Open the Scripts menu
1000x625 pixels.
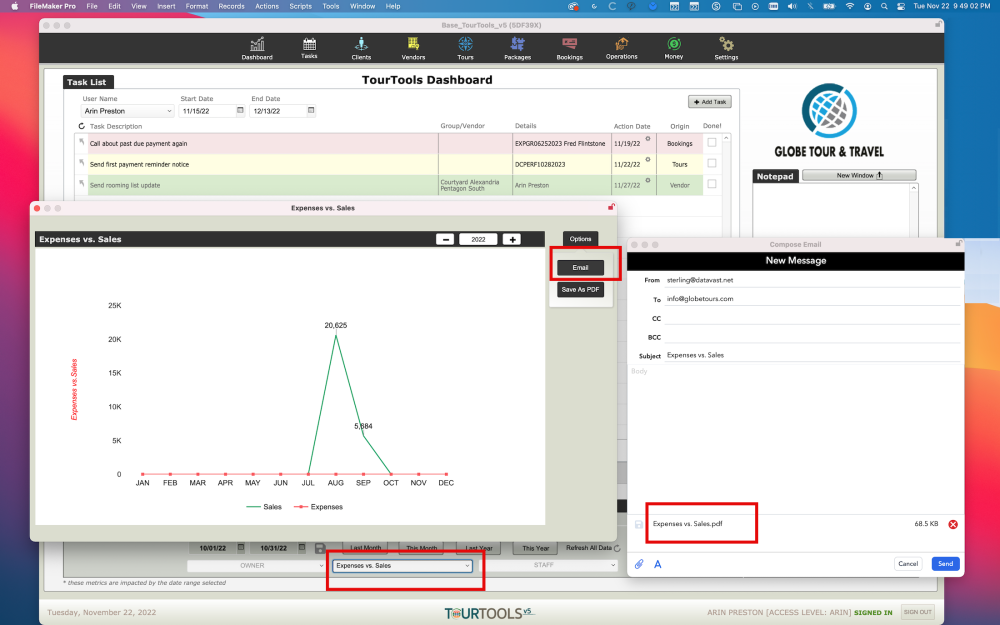click(x=300, y=6)
